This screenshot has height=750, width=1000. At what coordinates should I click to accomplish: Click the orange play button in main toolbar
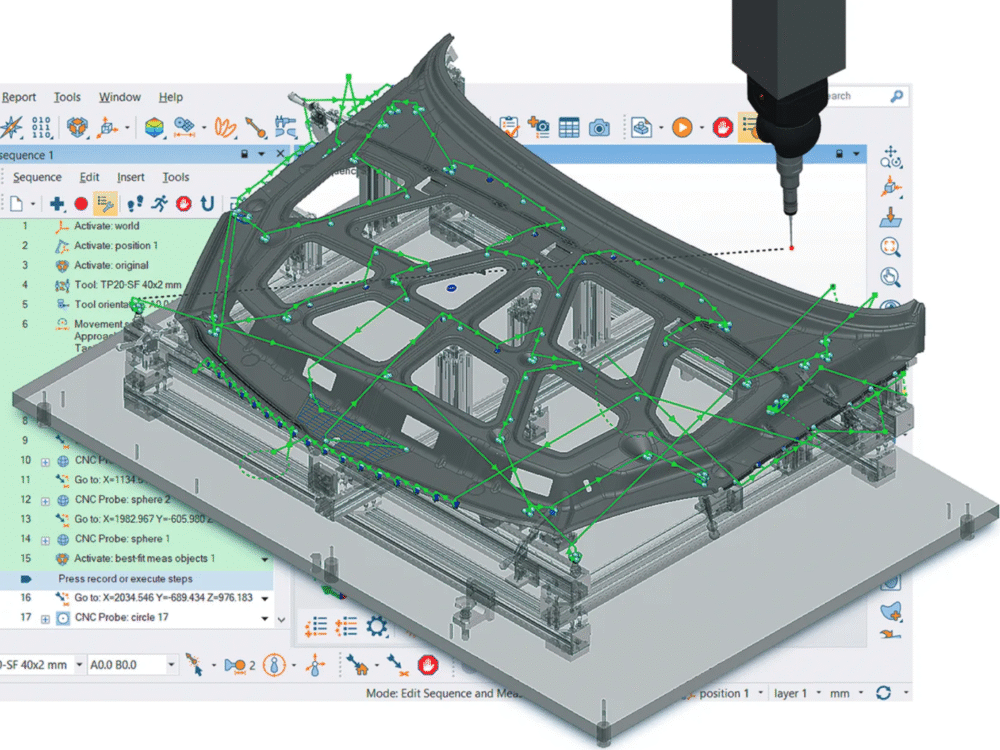coord(682,128)
